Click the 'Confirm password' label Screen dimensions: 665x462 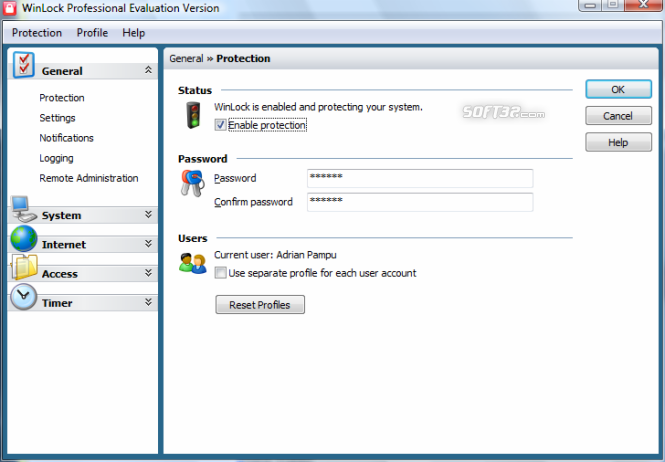tap(253, 202)
